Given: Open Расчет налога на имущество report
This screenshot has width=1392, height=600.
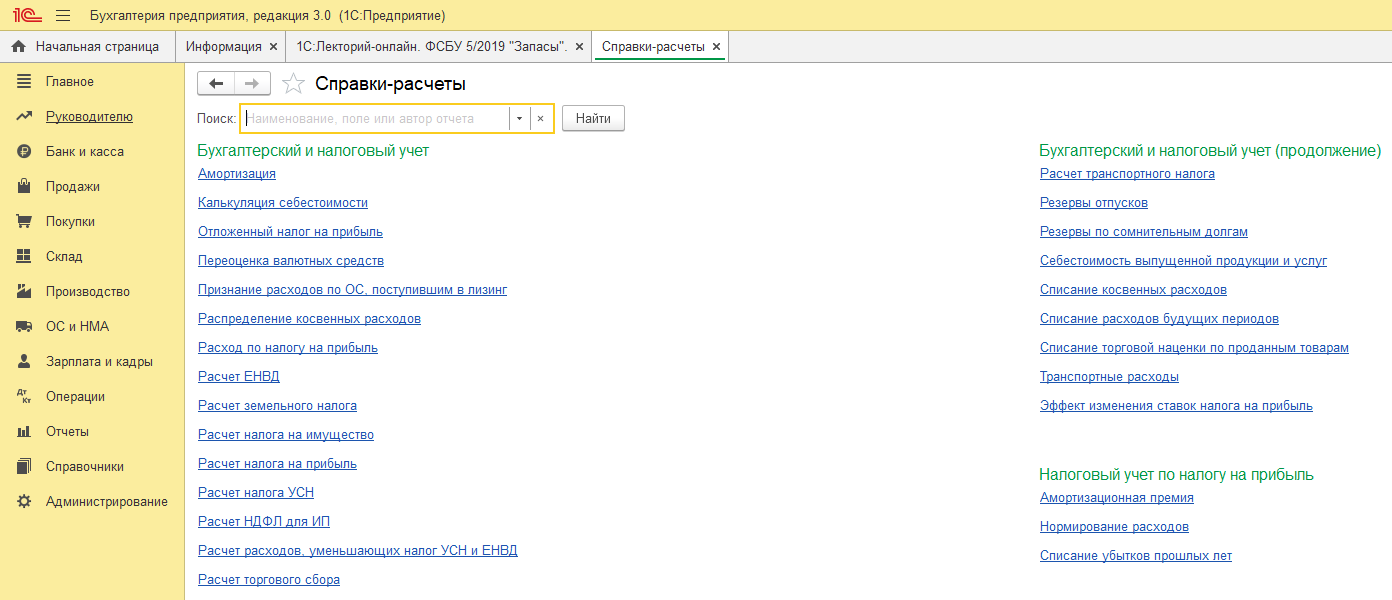Looking at the screenshot, I should pos(286,435).
